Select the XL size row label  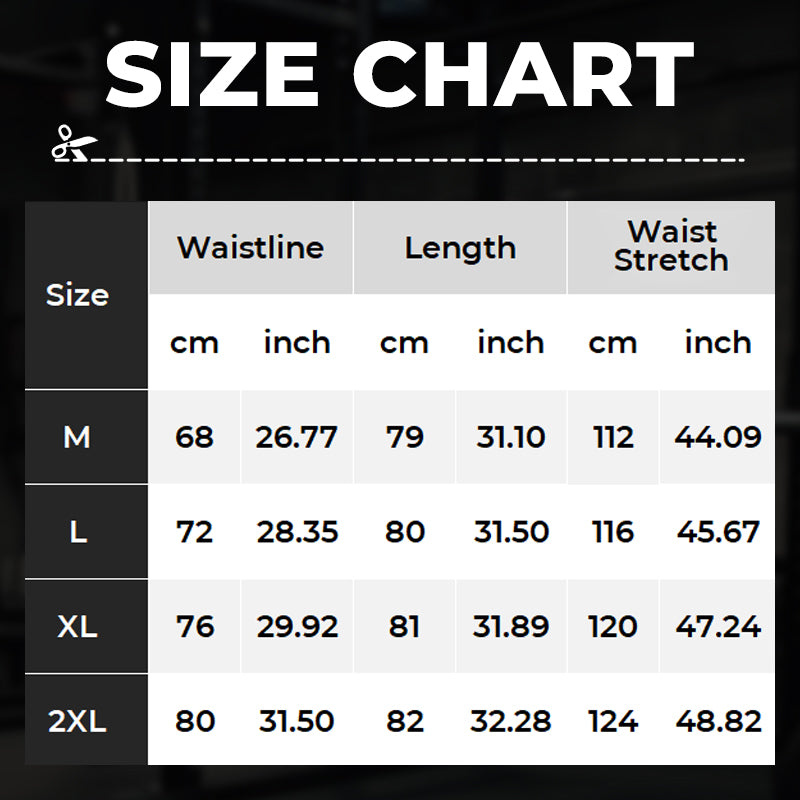pyautogui.click(x=77, y=627)
